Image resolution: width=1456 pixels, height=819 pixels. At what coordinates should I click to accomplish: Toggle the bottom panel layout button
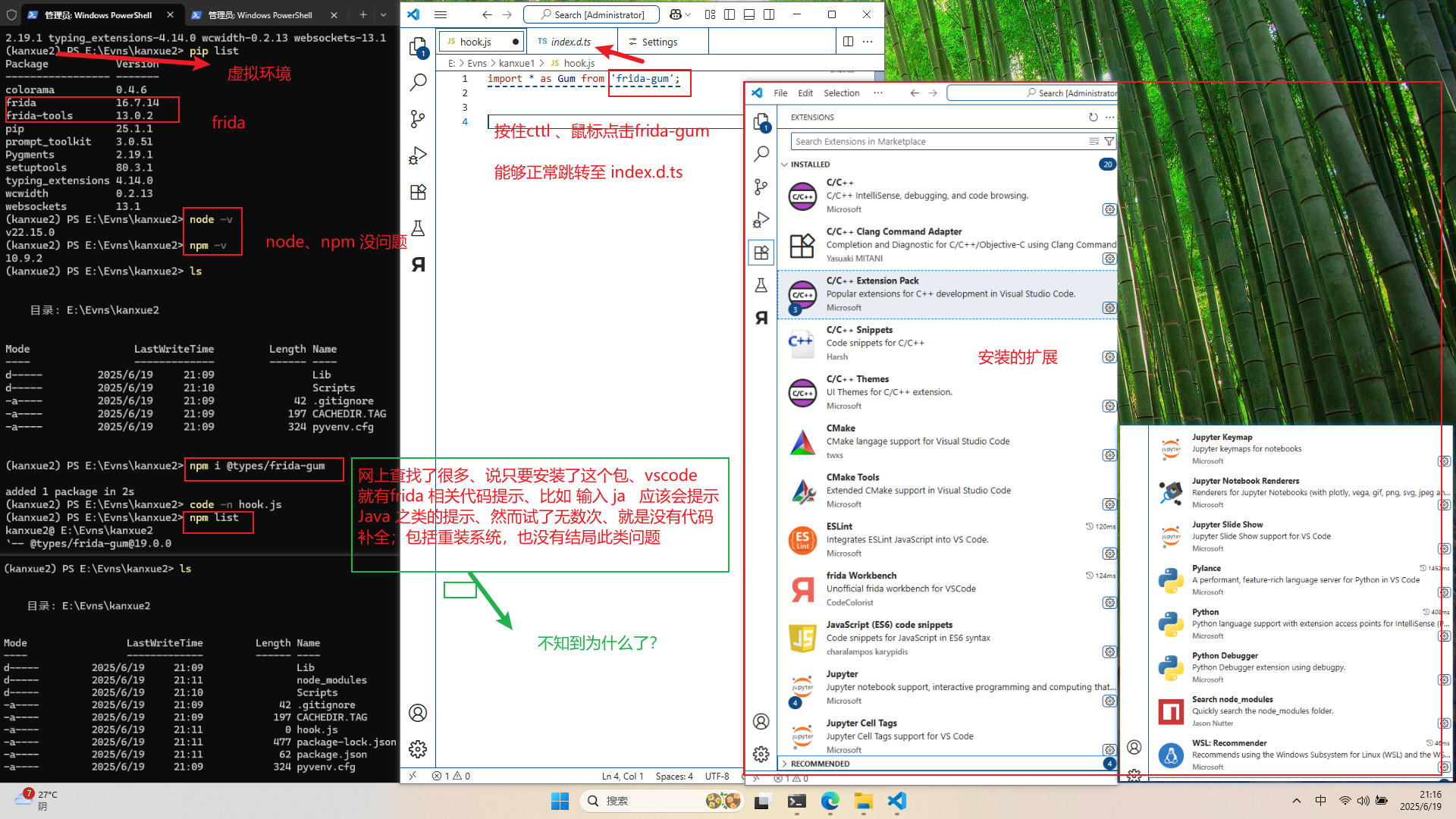click(x=749, y=14)
